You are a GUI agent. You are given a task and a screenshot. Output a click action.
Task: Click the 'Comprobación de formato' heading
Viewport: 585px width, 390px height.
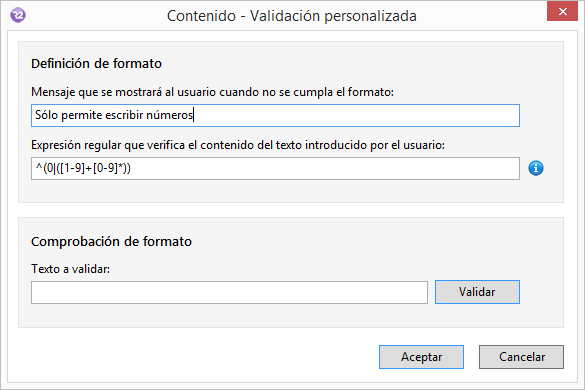click(111, 241)
